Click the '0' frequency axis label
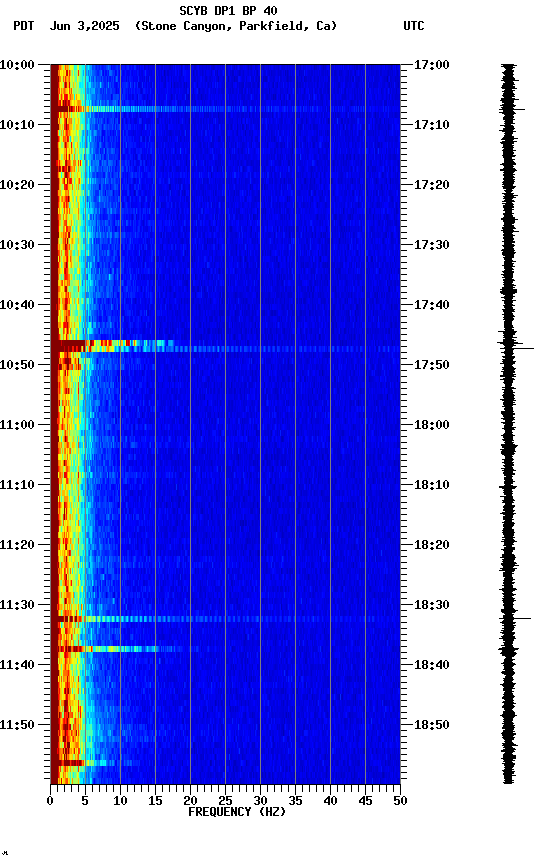Image resolution: width=552 pixels, height=864 pixels. tap(51, 801)
